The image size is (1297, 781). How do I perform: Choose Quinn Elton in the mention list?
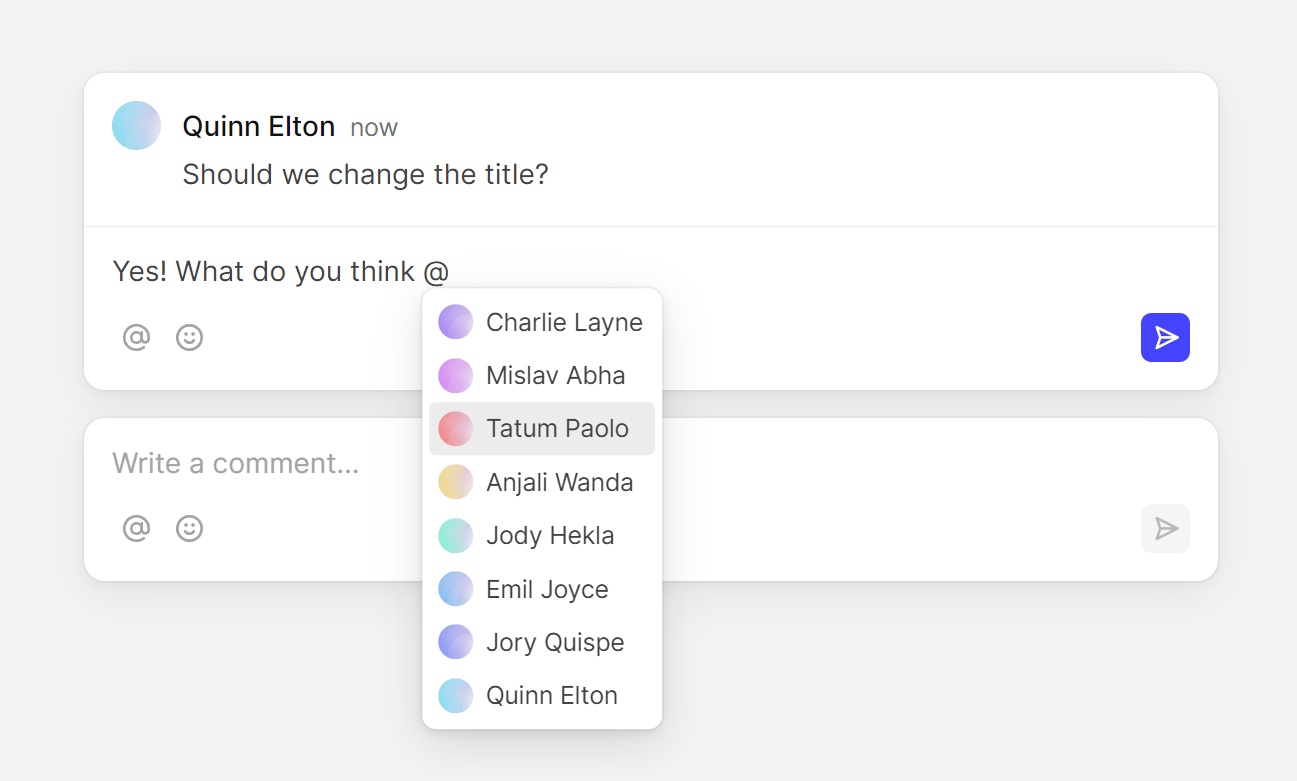551,696
